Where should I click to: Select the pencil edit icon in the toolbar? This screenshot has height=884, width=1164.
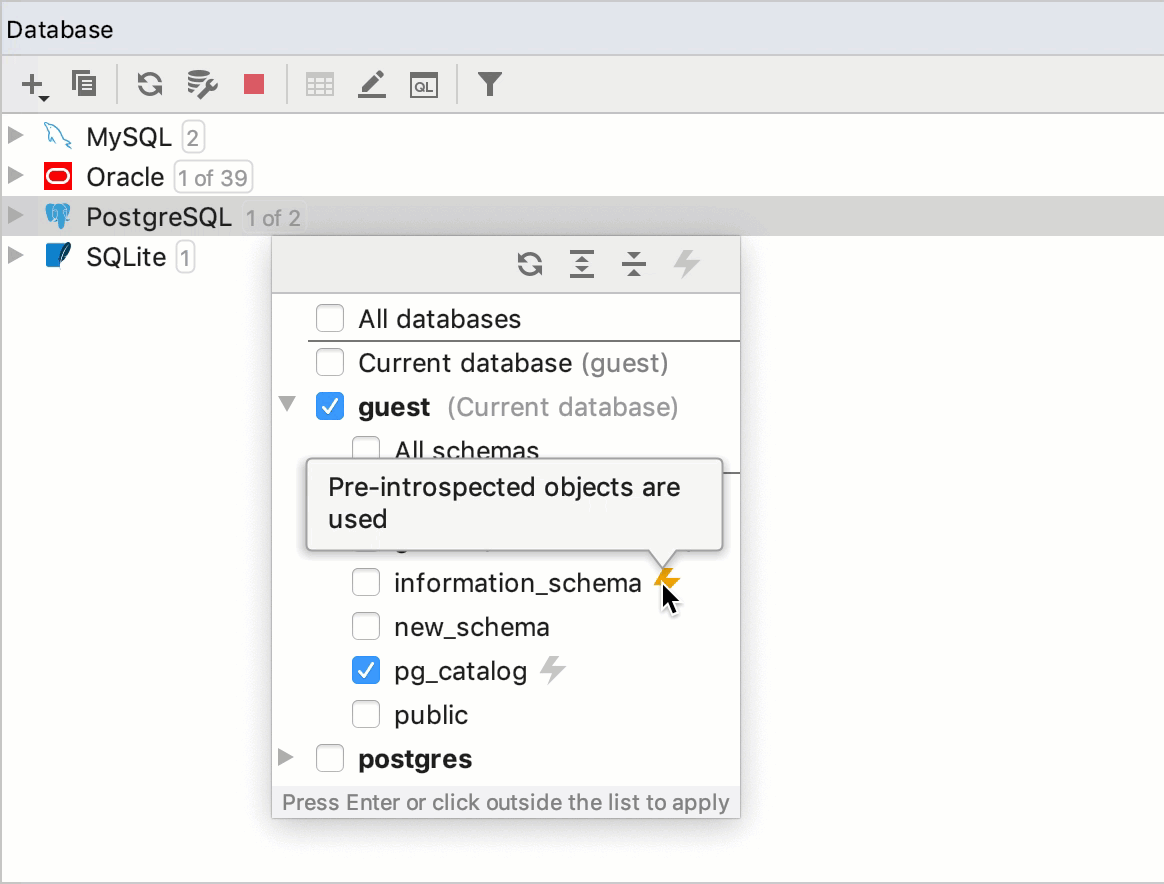point(371,84)
